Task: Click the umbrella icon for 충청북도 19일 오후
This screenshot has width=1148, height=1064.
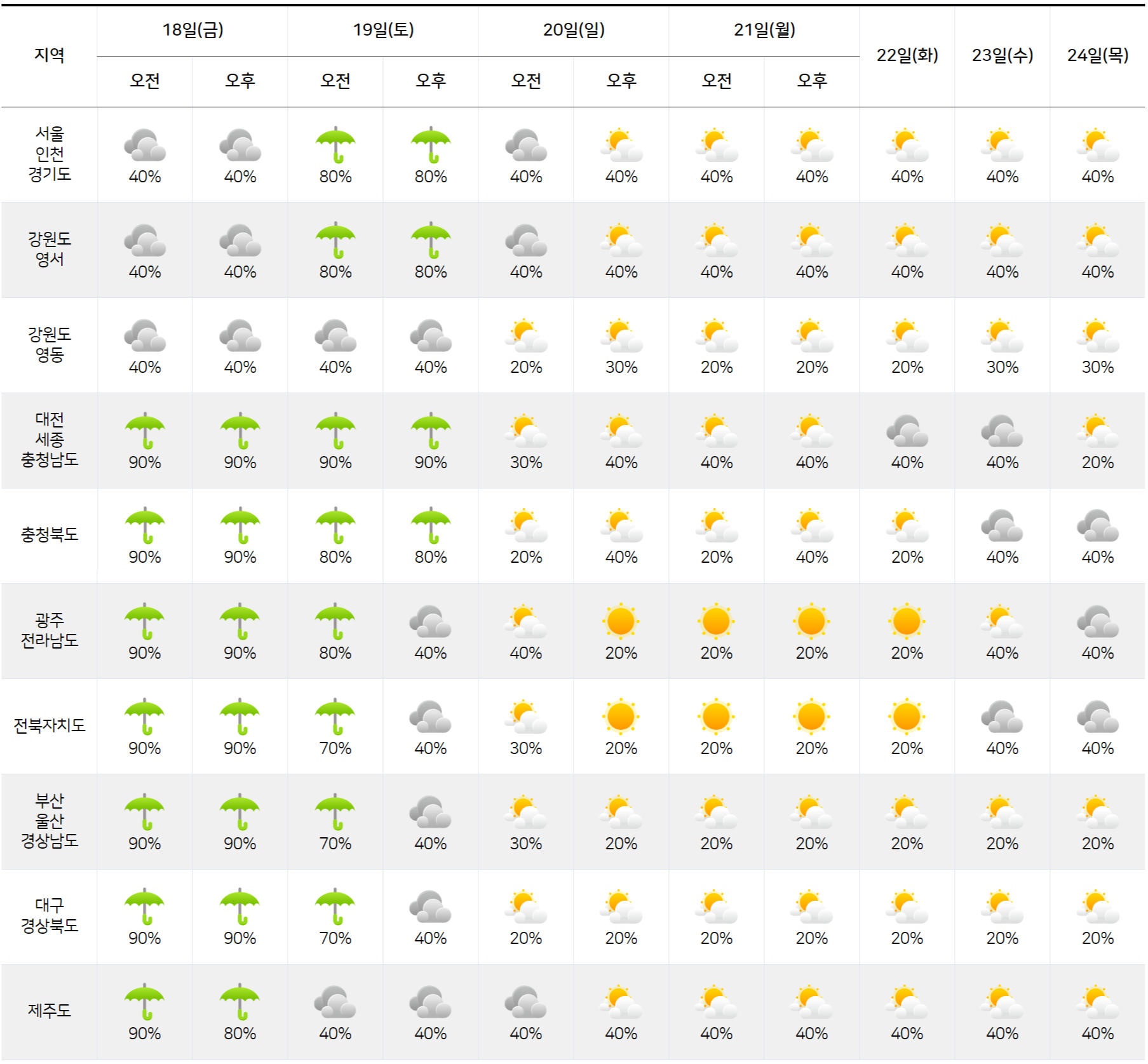Action: (431, 525)
